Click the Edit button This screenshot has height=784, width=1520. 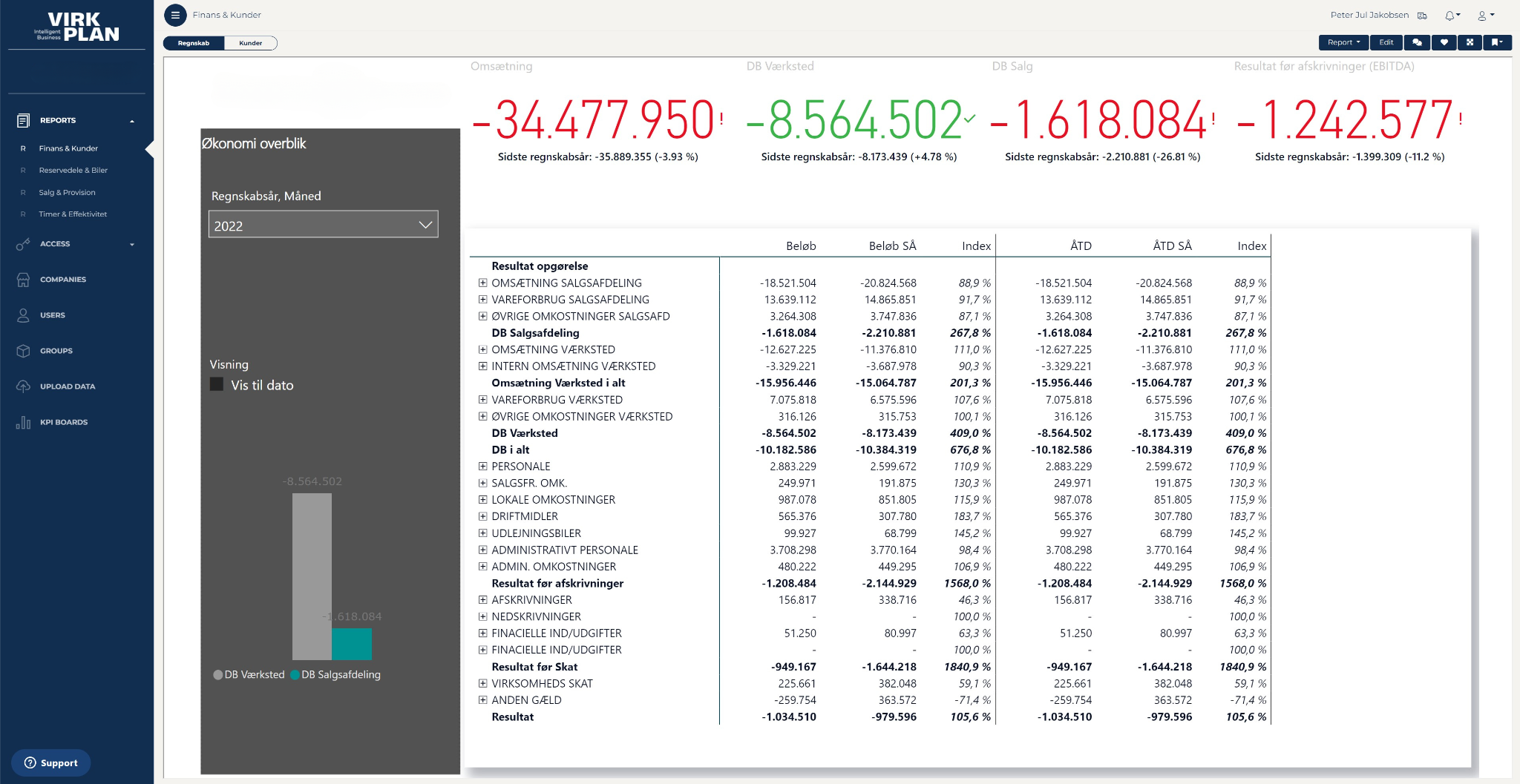tap(1386, 42)
